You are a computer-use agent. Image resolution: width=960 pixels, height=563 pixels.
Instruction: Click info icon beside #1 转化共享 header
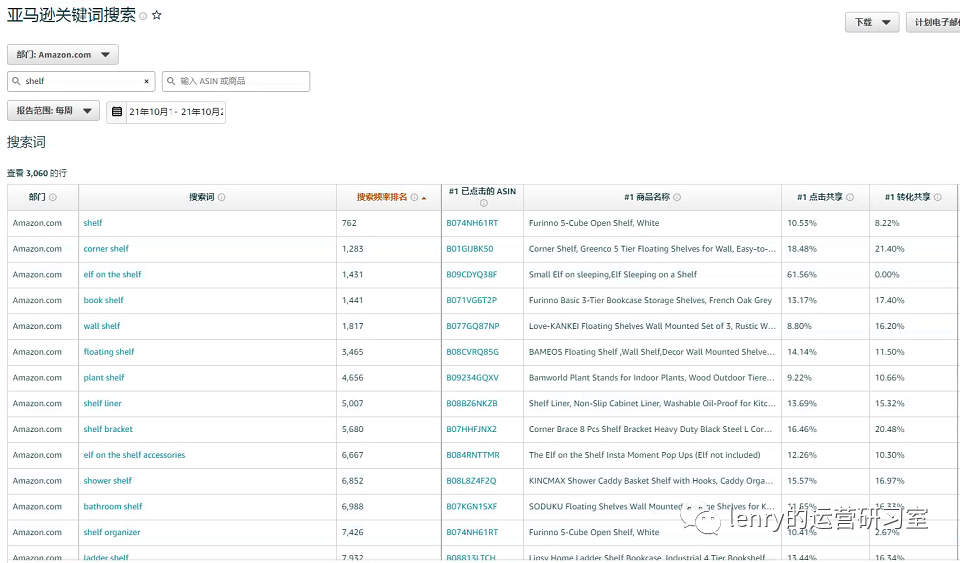tap(938, 197)
